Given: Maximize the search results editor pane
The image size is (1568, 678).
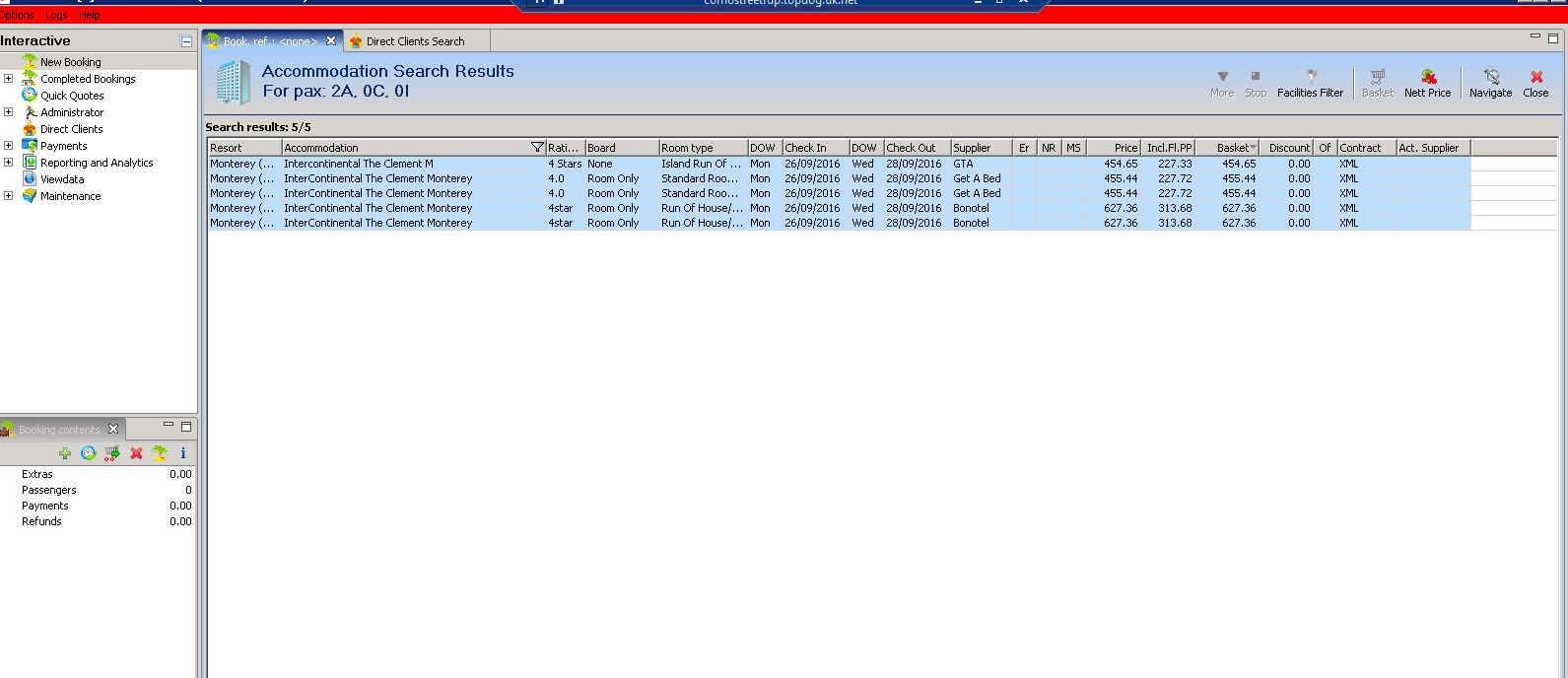Looking at the screenshot, I should point(1553,37).
